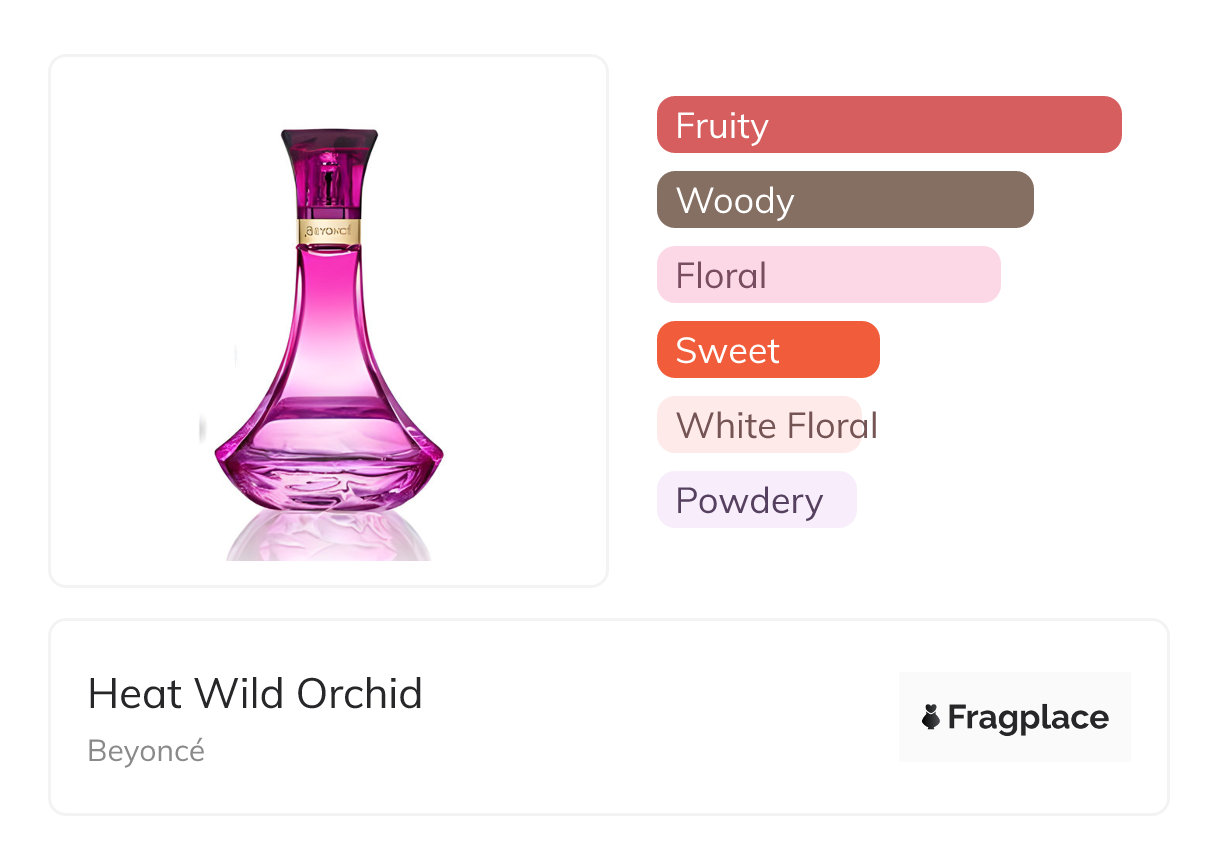Click the Beyoncé brand name under the title

146,751
